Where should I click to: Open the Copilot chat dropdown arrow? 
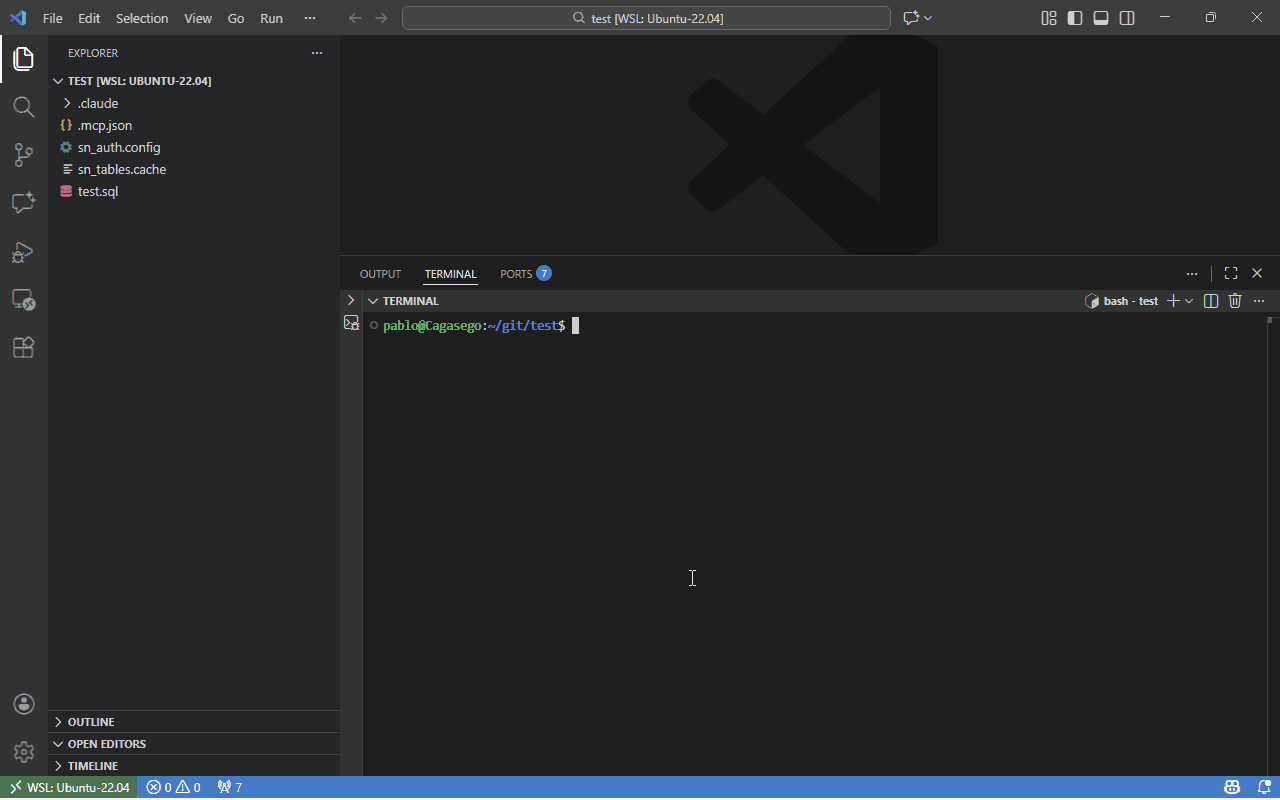tap(928, 18)
